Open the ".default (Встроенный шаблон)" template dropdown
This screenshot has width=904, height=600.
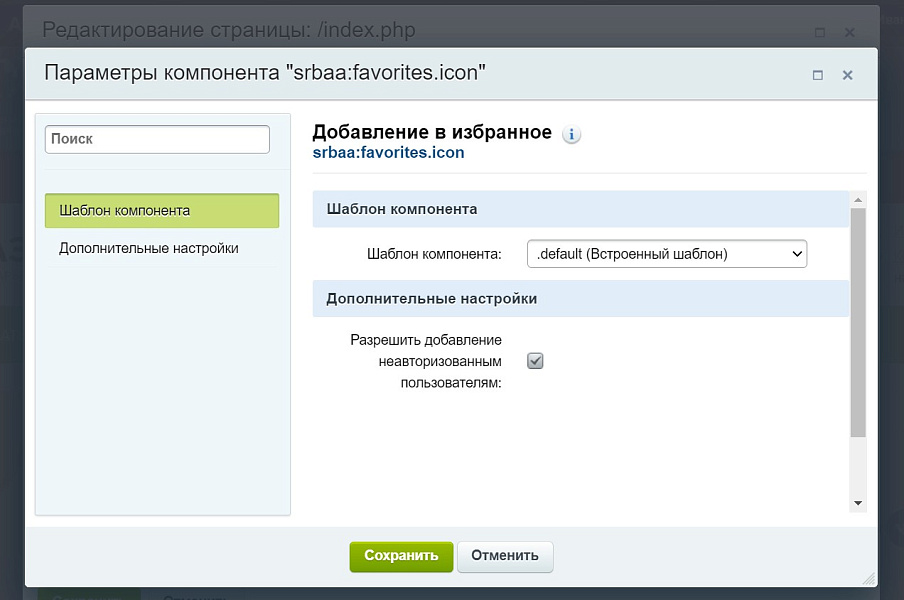665,253
